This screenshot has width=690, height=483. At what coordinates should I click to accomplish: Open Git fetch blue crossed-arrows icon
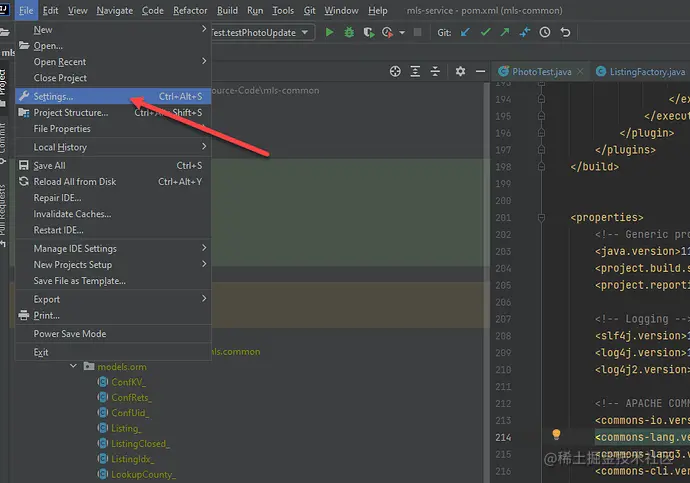click(x=525, y=32)
